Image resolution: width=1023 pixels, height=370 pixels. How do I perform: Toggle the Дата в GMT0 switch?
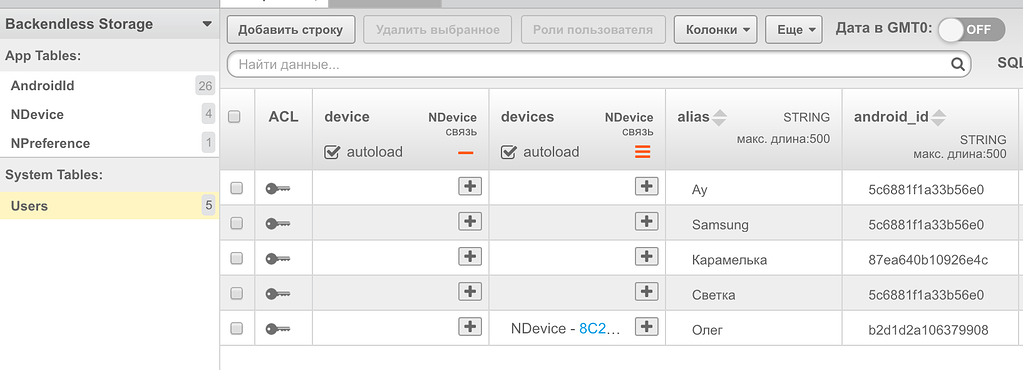point(971,29)
